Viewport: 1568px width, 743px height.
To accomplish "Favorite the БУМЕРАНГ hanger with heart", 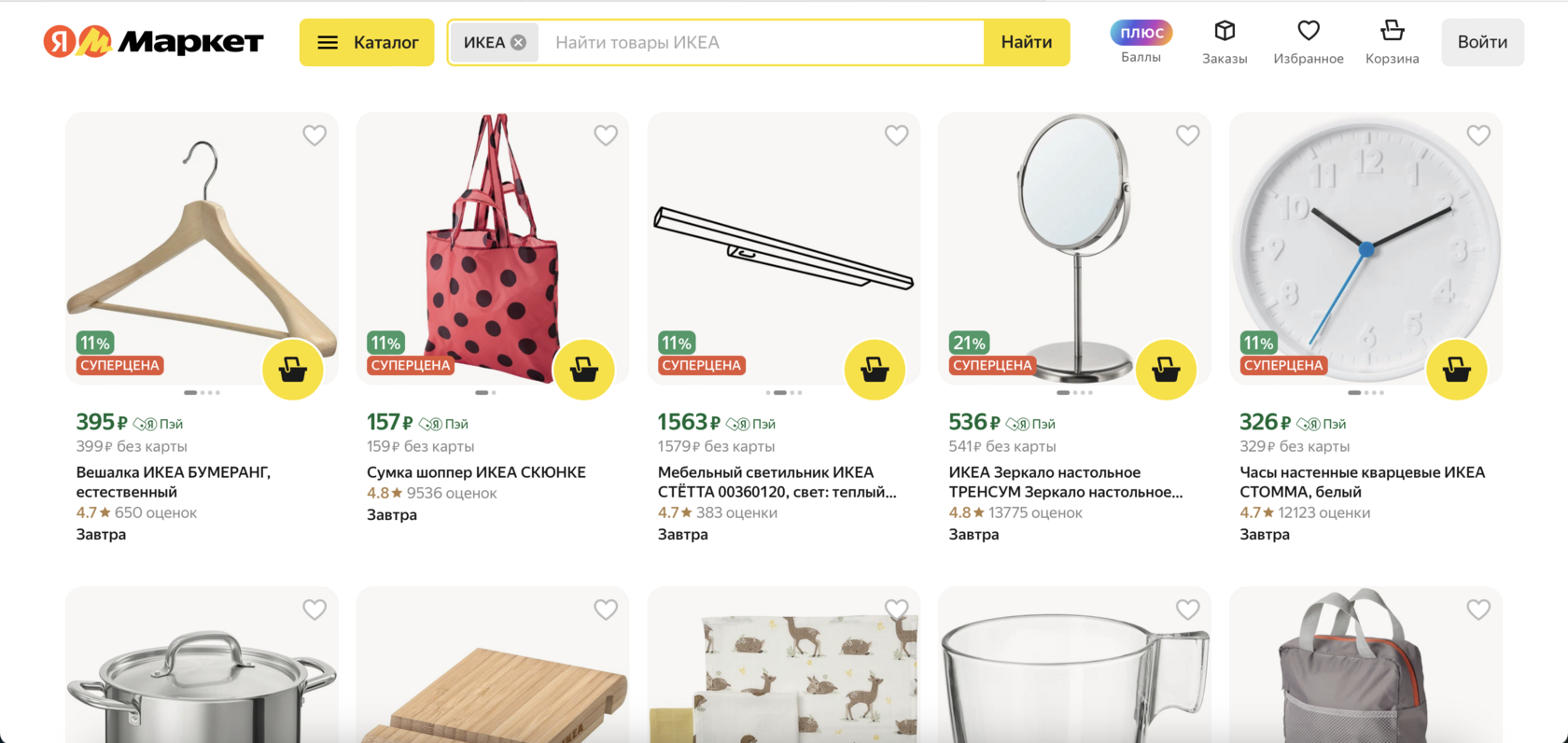I will click(x=315, y=135).
